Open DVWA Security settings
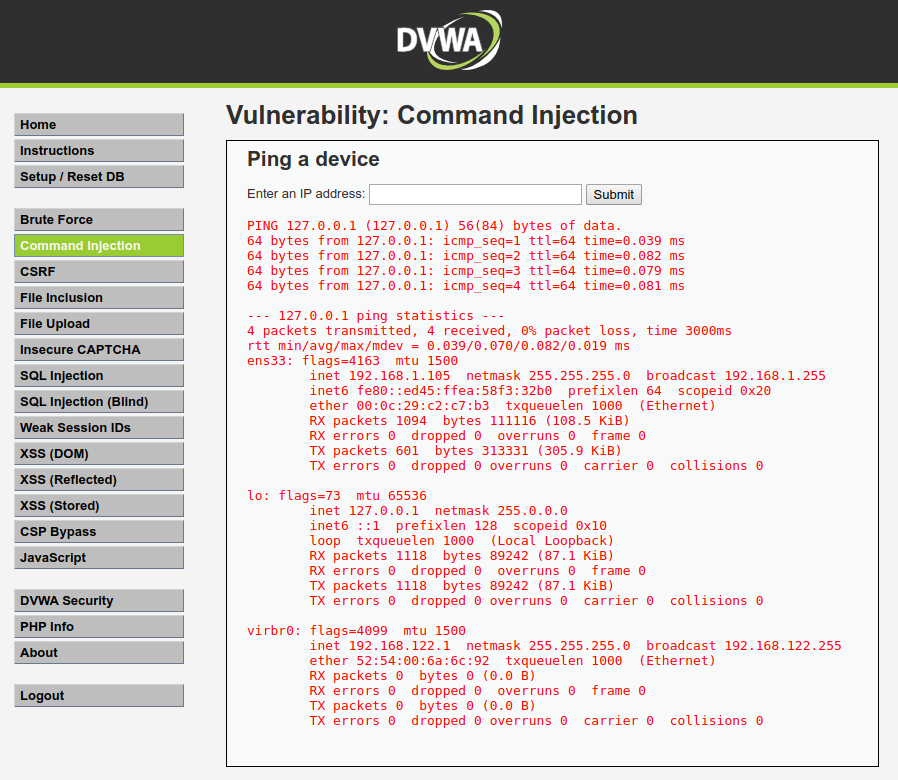Screen dimensions: 898x780 (x=99, y=601)
